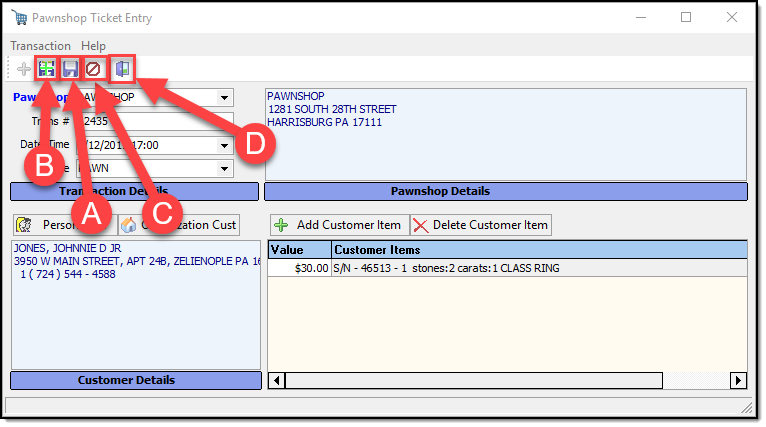Expand the Pawnshop dropdown

coord(225,98)
